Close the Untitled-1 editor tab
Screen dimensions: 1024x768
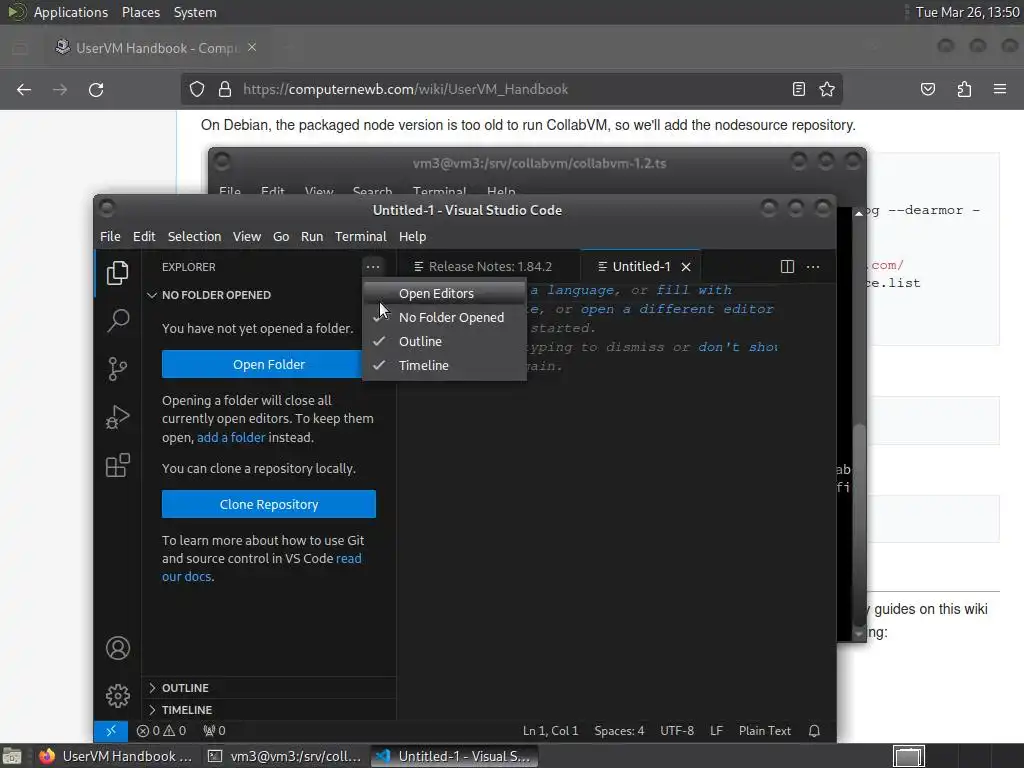coord(686,266)
